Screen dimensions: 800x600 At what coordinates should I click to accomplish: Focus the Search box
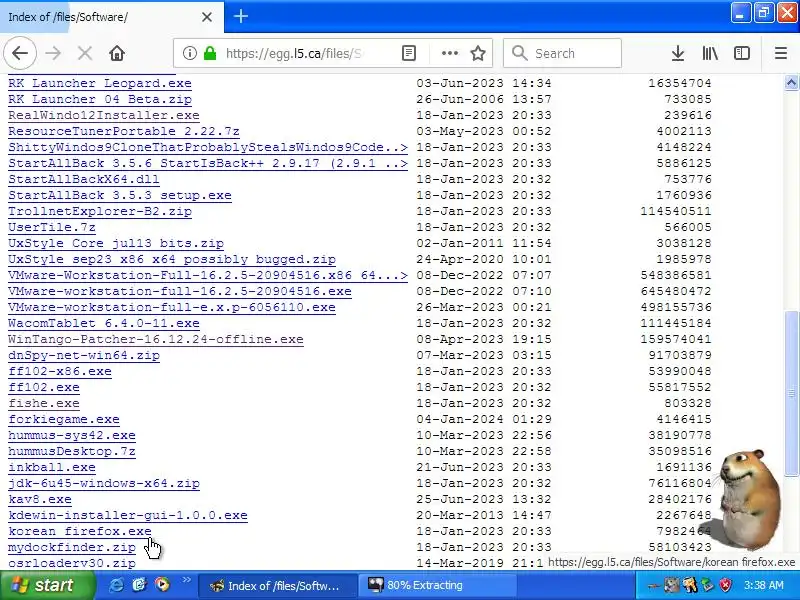562,53
